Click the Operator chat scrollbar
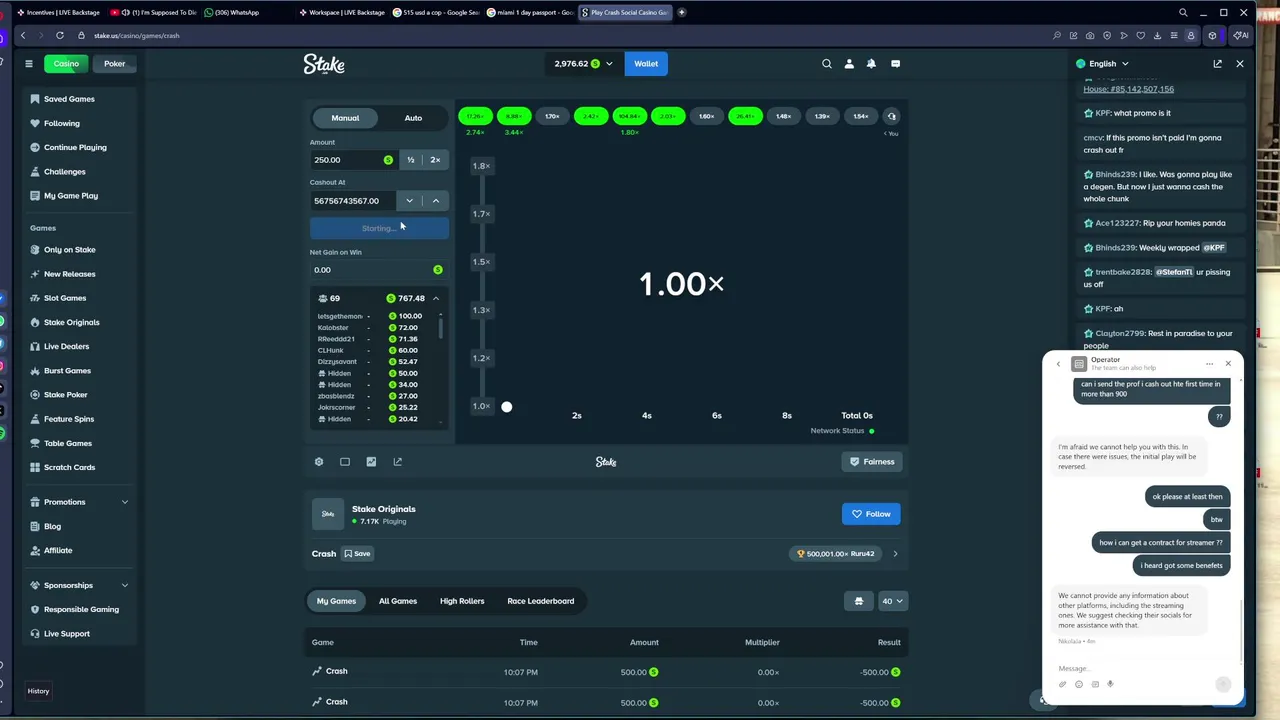1280x720 pixels. [x=1241, y=630]
